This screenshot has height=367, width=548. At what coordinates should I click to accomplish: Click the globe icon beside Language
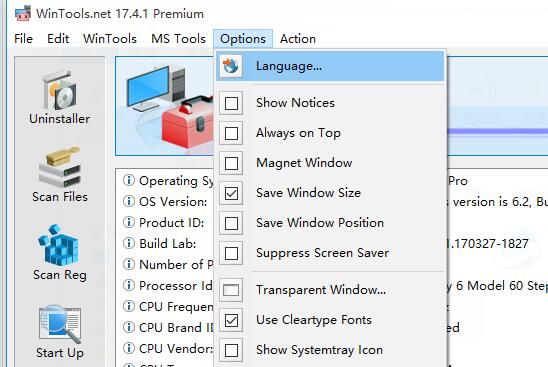pos(231,66)
